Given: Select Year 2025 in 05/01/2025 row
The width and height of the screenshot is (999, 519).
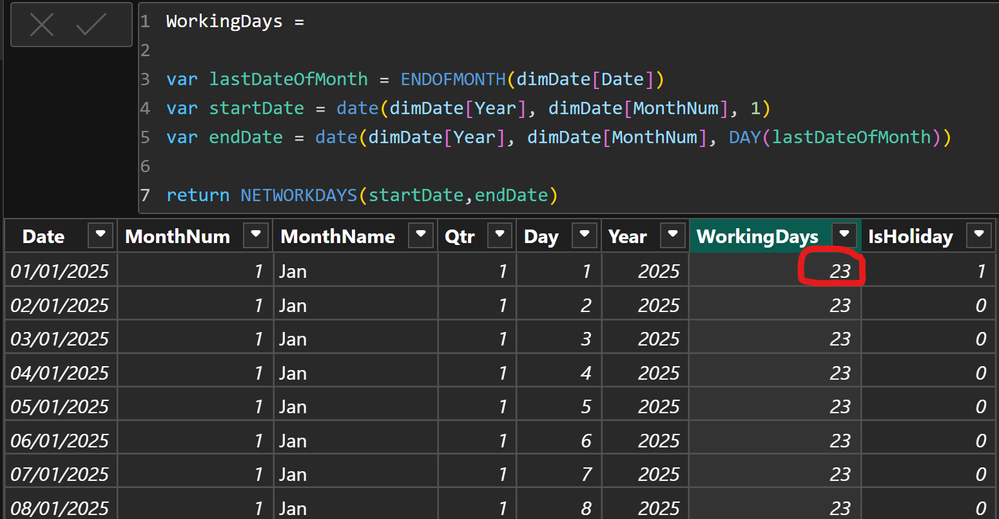Looking at the screenshot, I should point(645,406).
